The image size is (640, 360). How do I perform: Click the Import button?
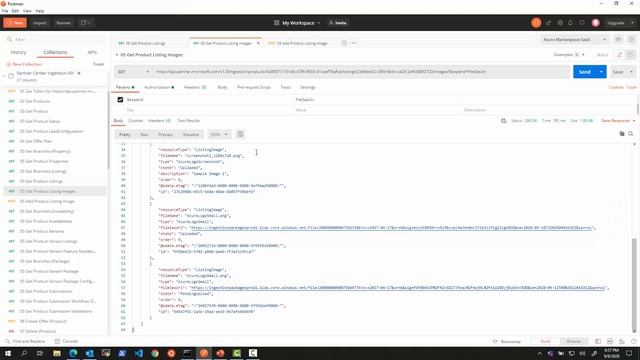tap(40, 23)
